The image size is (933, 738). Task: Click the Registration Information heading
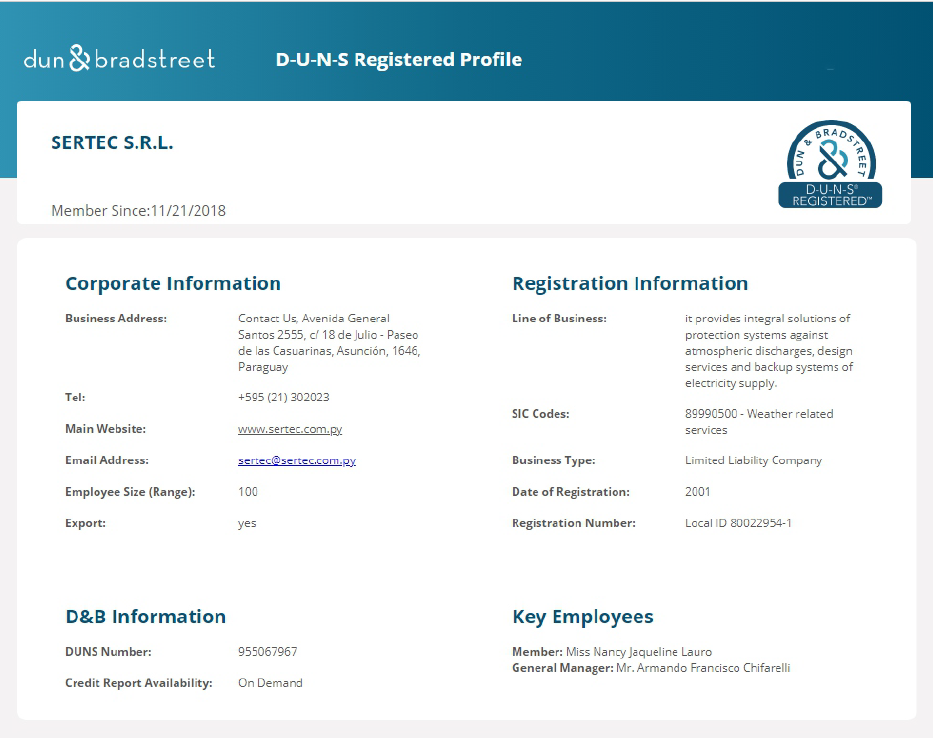[x=630, y=283]
